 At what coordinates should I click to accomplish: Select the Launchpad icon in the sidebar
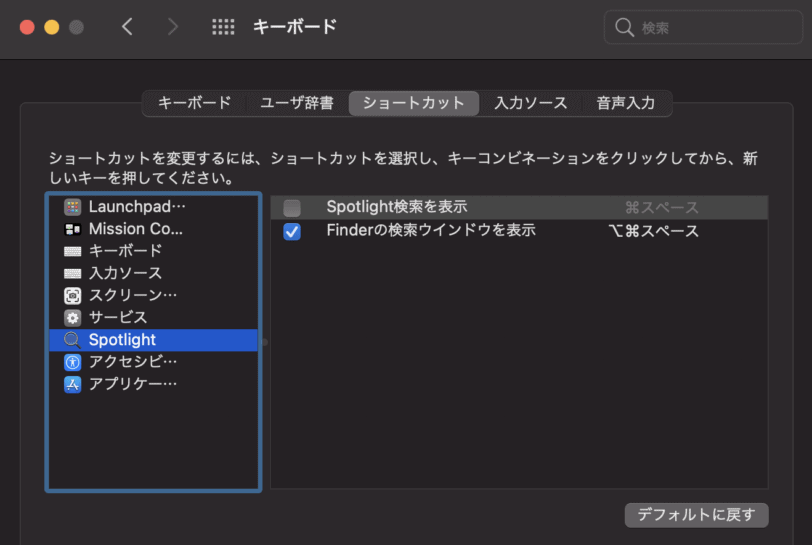point(72,207)
